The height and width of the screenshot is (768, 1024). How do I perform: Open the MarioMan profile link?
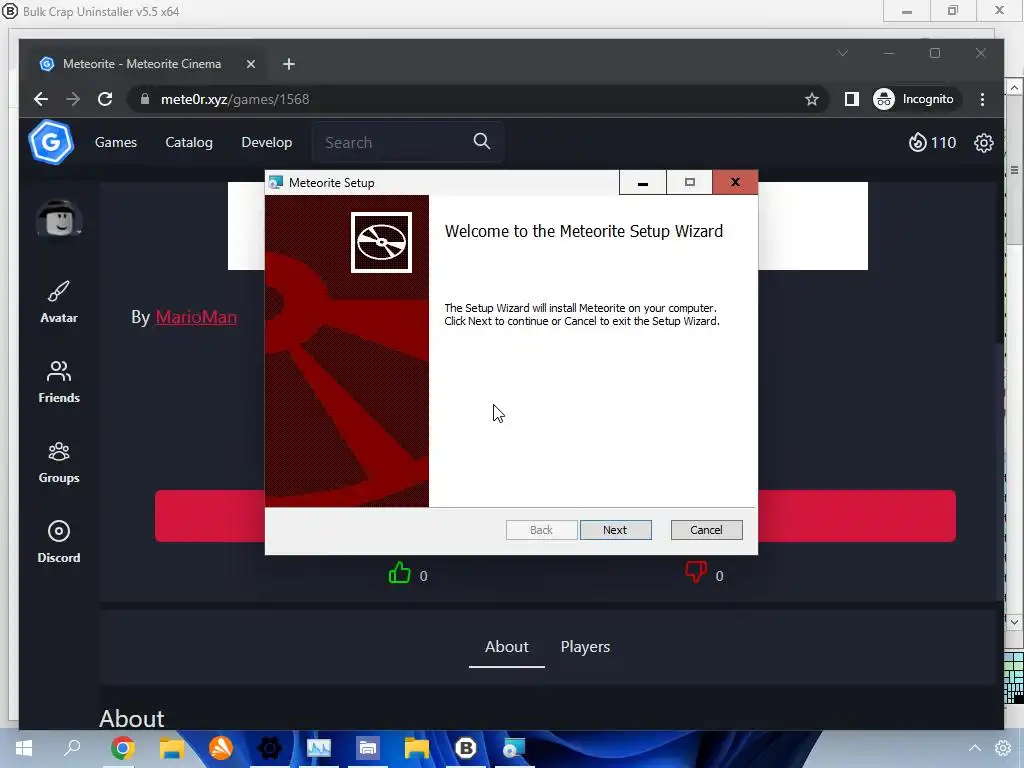point(196,317)
